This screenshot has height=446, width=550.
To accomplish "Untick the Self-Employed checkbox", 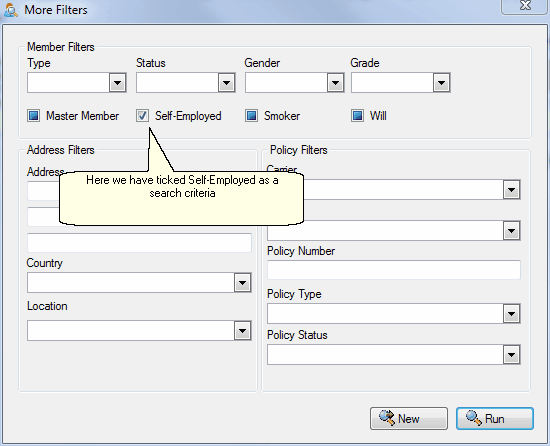I will point(142,116).
